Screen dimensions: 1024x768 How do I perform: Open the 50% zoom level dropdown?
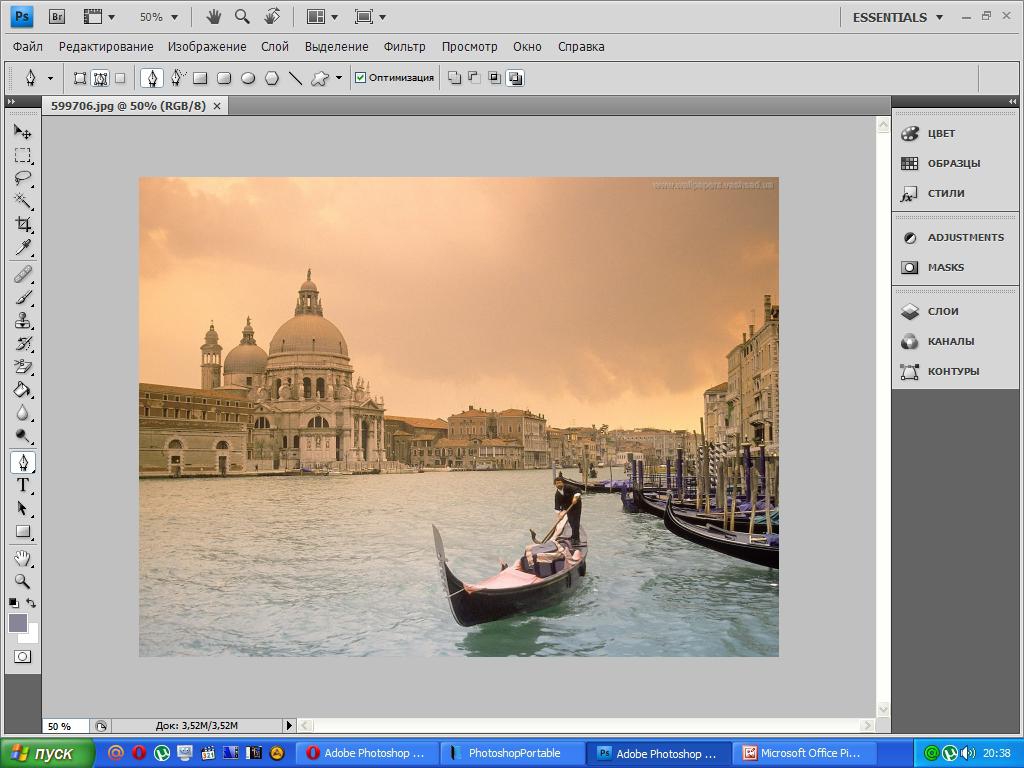(x=159, y=17)
